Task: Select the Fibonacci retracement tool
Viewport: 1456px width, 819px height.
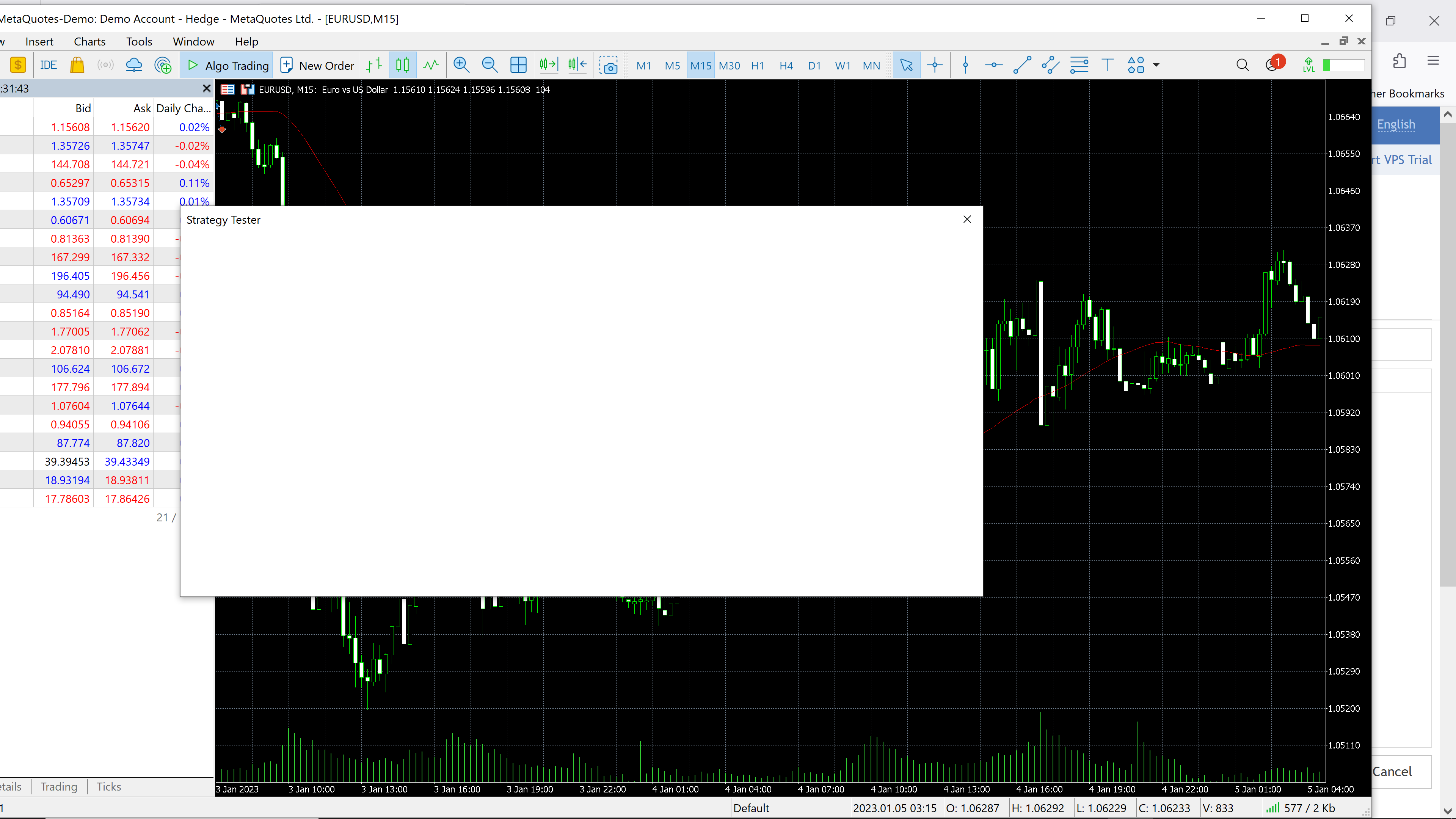Action: click(x=1079, y=65)
